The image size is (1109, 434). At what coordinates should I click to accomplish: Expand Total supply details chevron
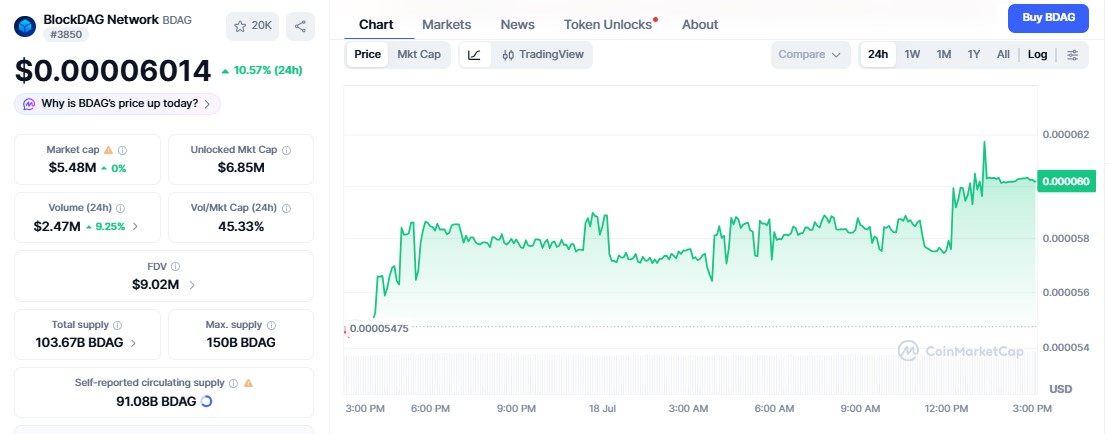134,343
